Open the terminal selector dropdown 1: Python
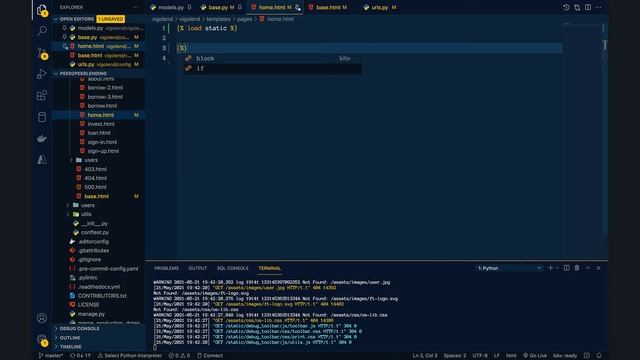 (x=509, y=268)
